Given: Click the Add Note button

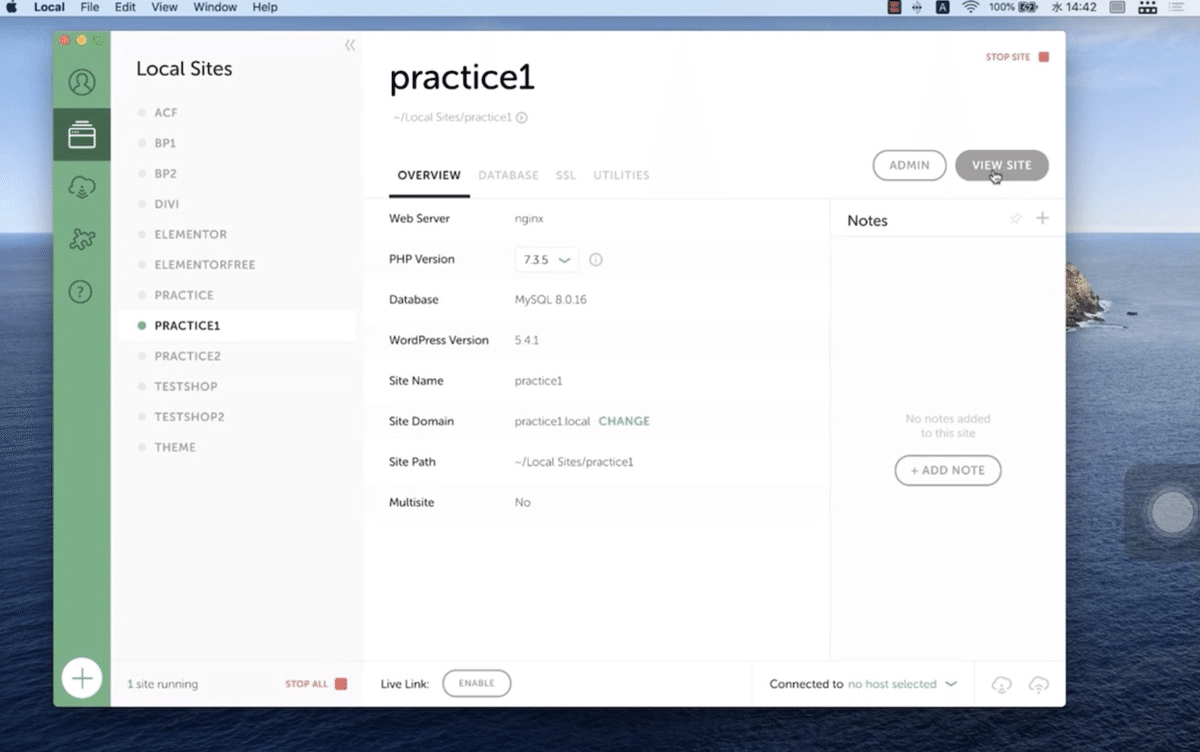Looking at the screenshot, I should (x=948, y=470).
